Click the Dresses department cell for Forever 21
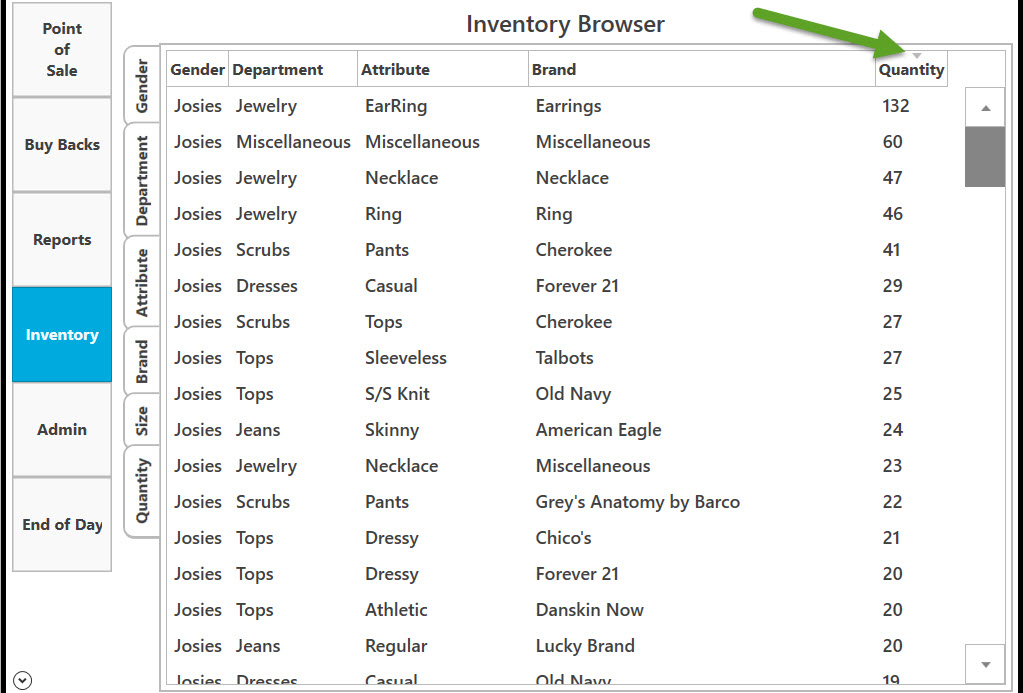Viewport: 1023px width, 693px height. coord(267,286)
